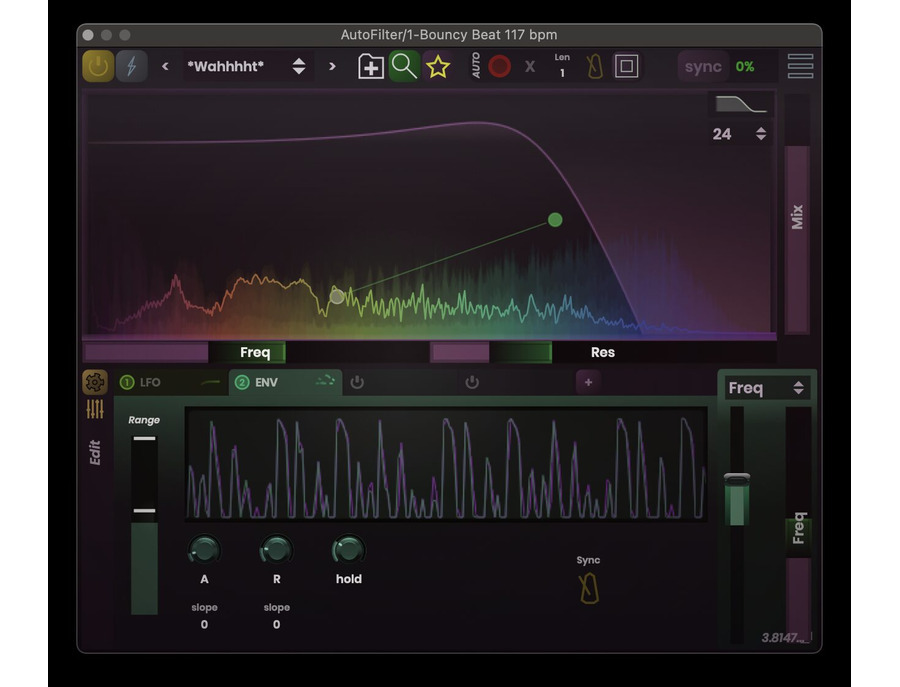Viewport: 900px width, 687px height.
Task: Click the attack slope value 0
Action: click(x=204, y=624)
